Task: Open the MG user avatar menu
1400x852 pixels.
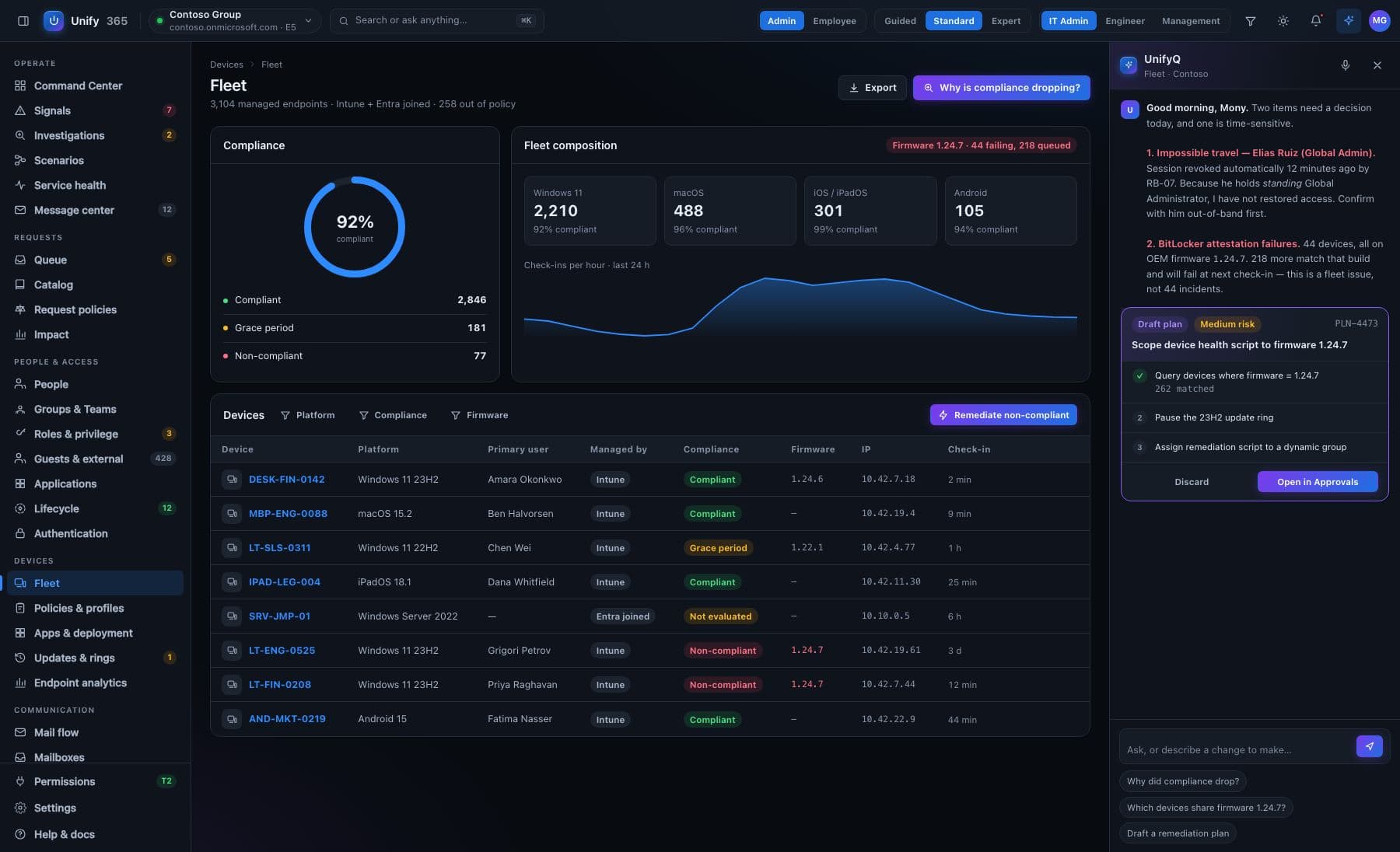Action: [x=1380, y=21]
